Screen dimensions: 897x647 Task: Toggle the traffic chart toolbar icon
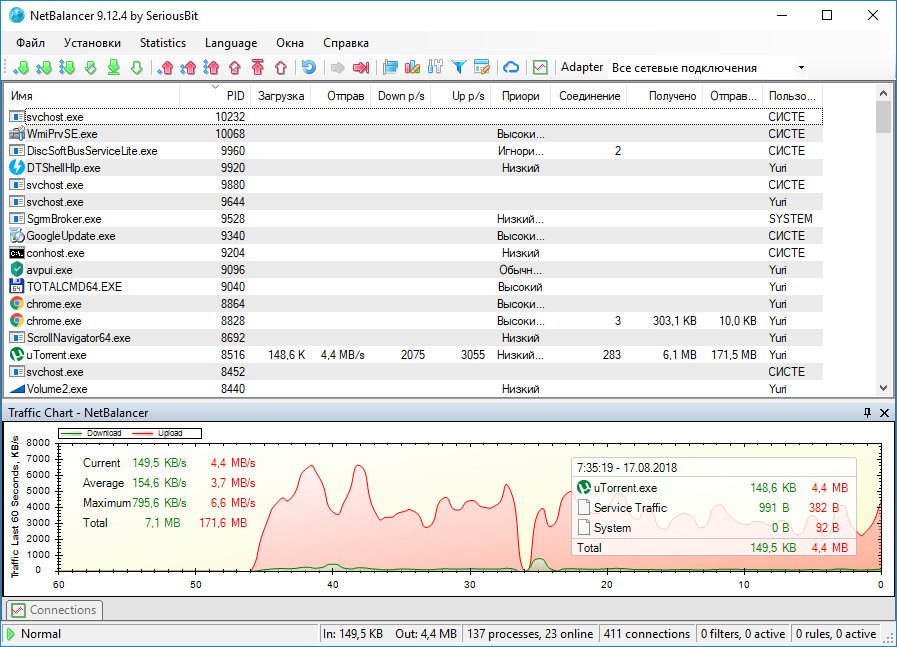[x=540, y=68]
